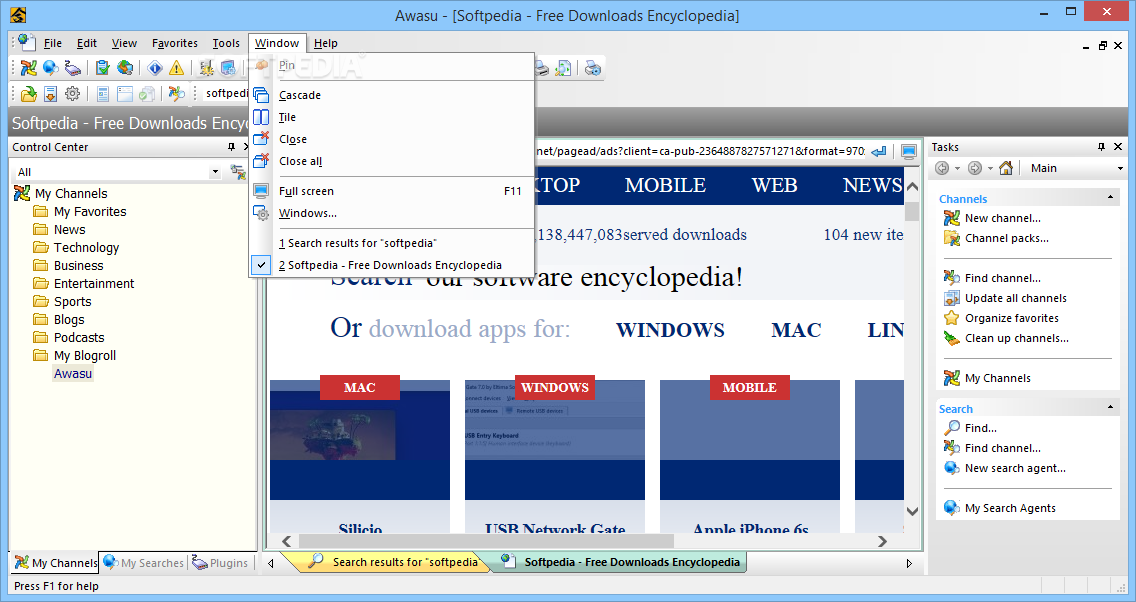Image resolution: width=1136 pixels, height=602 pixels.
Task: Select the Podcasts folder in channel tree
Action: tap(79, 338)
